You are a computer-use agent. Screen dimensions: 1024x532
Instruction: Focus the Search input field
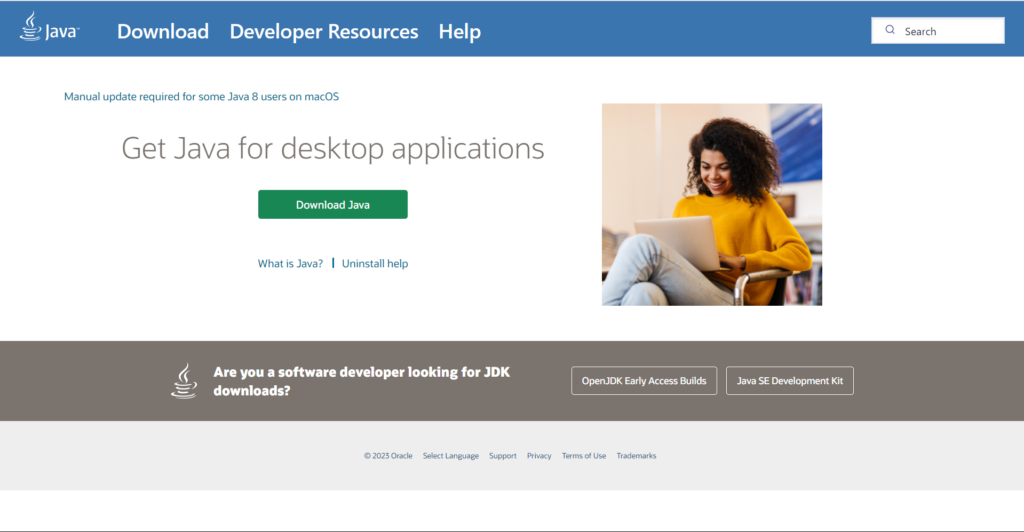(950, 31)
